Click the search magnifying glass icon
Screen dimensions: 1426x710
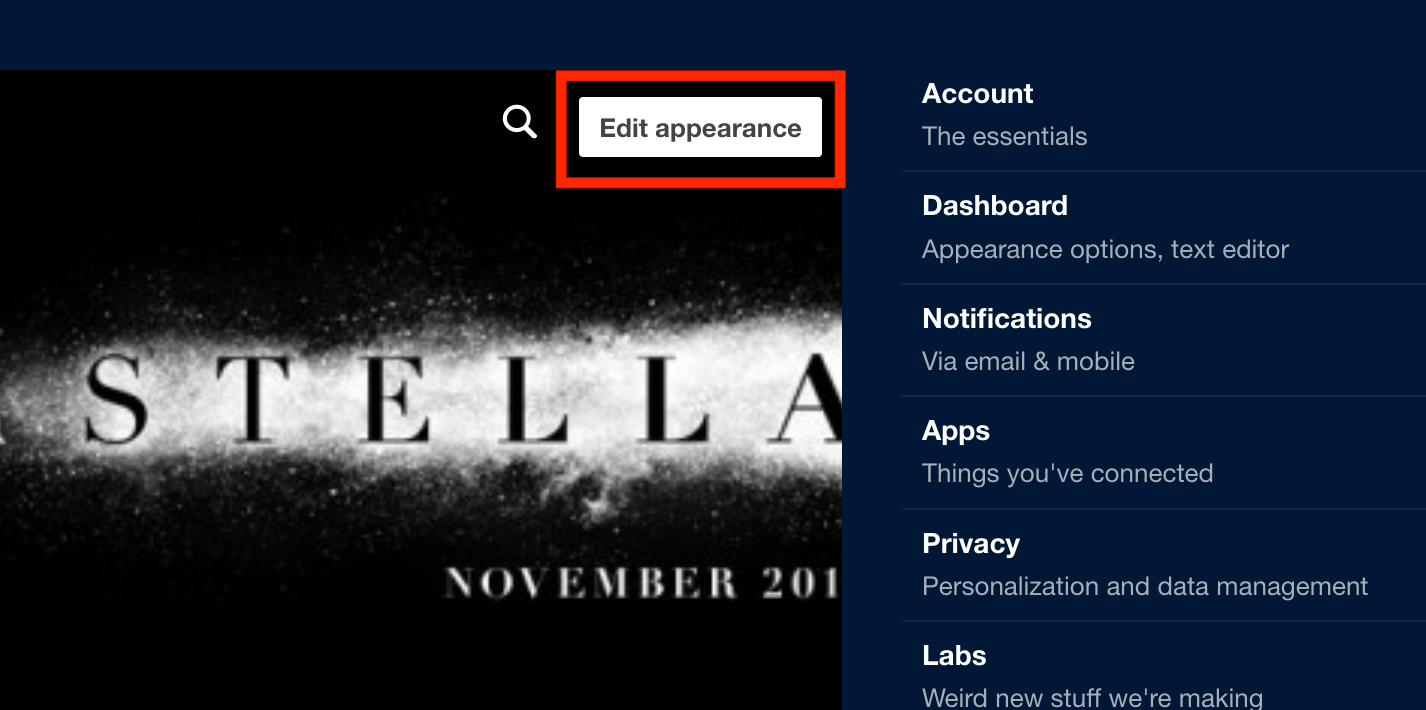pyautogui.click(x=519, y=123)
